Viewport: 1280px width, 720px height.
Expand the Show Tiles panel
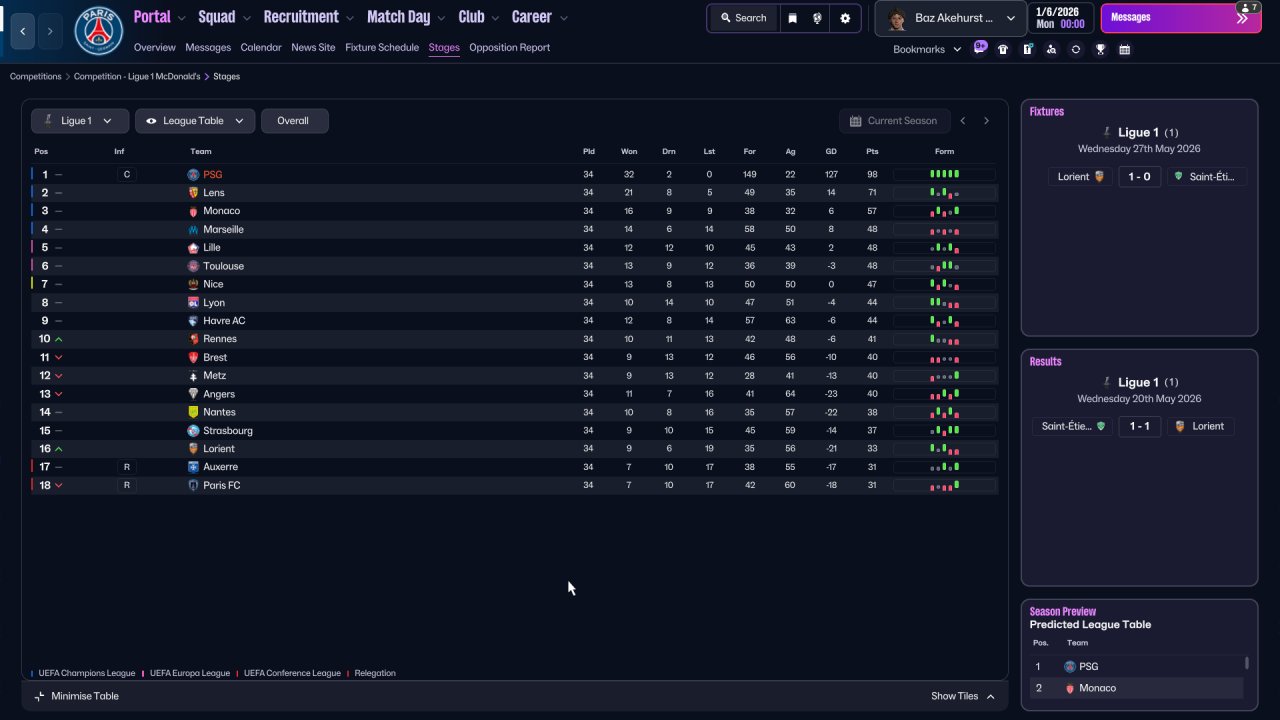tap(963, 696)
